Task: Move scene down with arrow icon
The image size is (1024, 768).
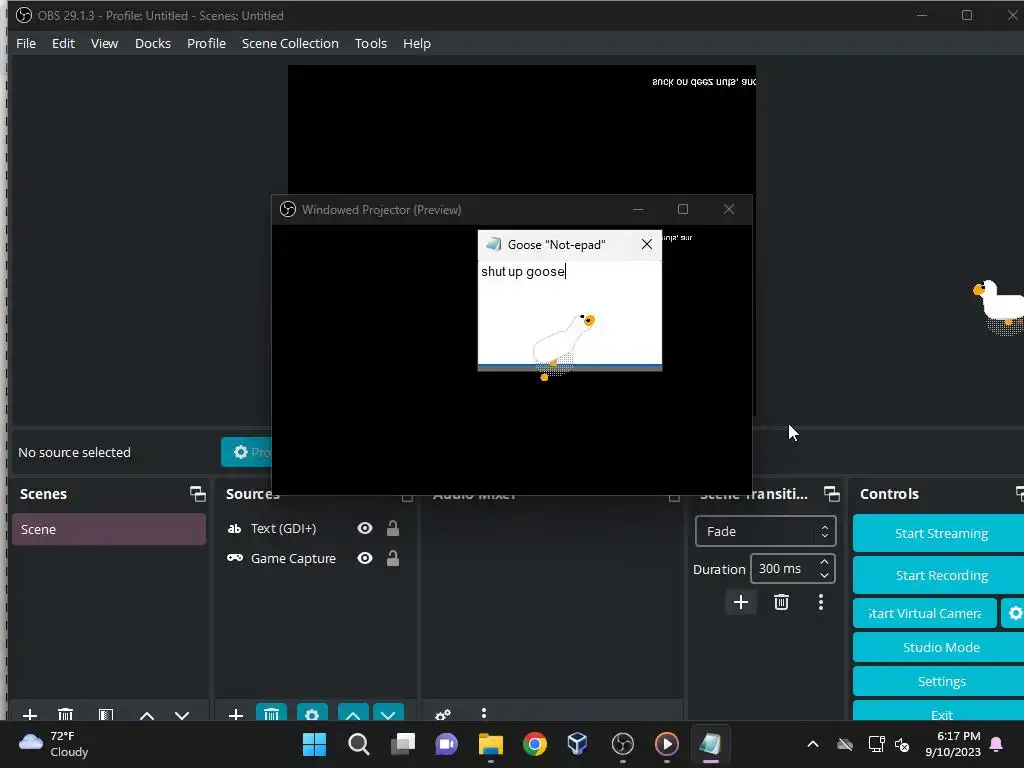Action: (182, 715)
